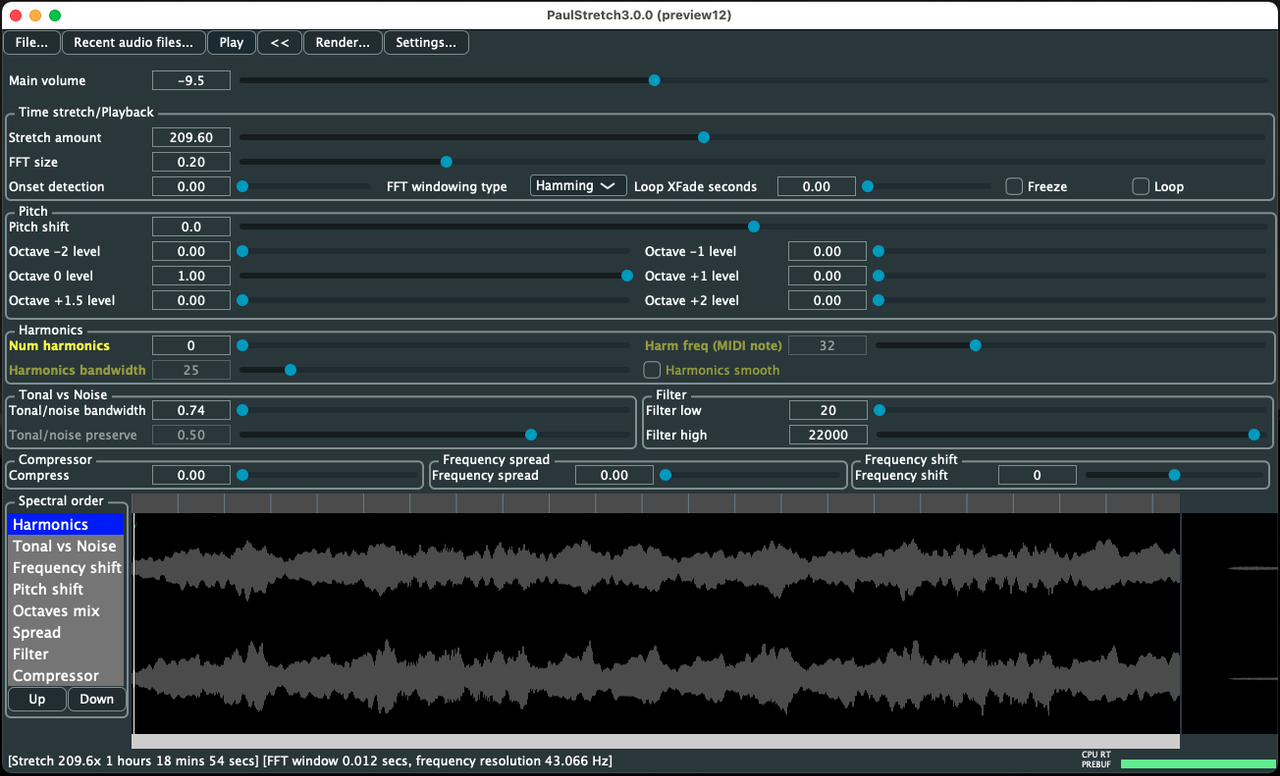Open the File... menu button
The width and height of the screenshot is (1280, 776).
pos(32,42)
